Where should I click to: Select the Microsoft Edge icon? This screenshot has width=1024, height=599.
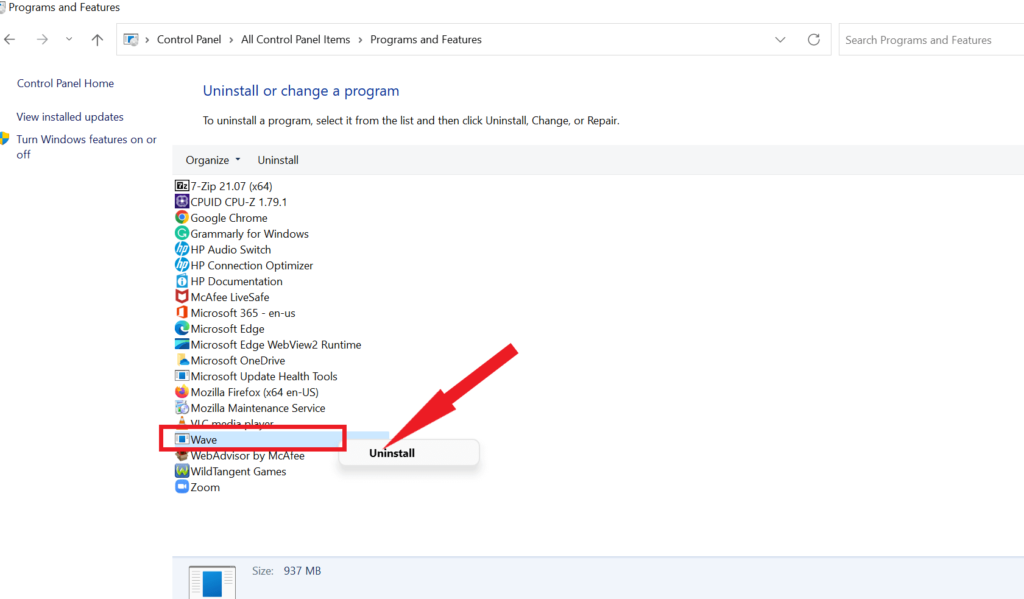[182, 329]
